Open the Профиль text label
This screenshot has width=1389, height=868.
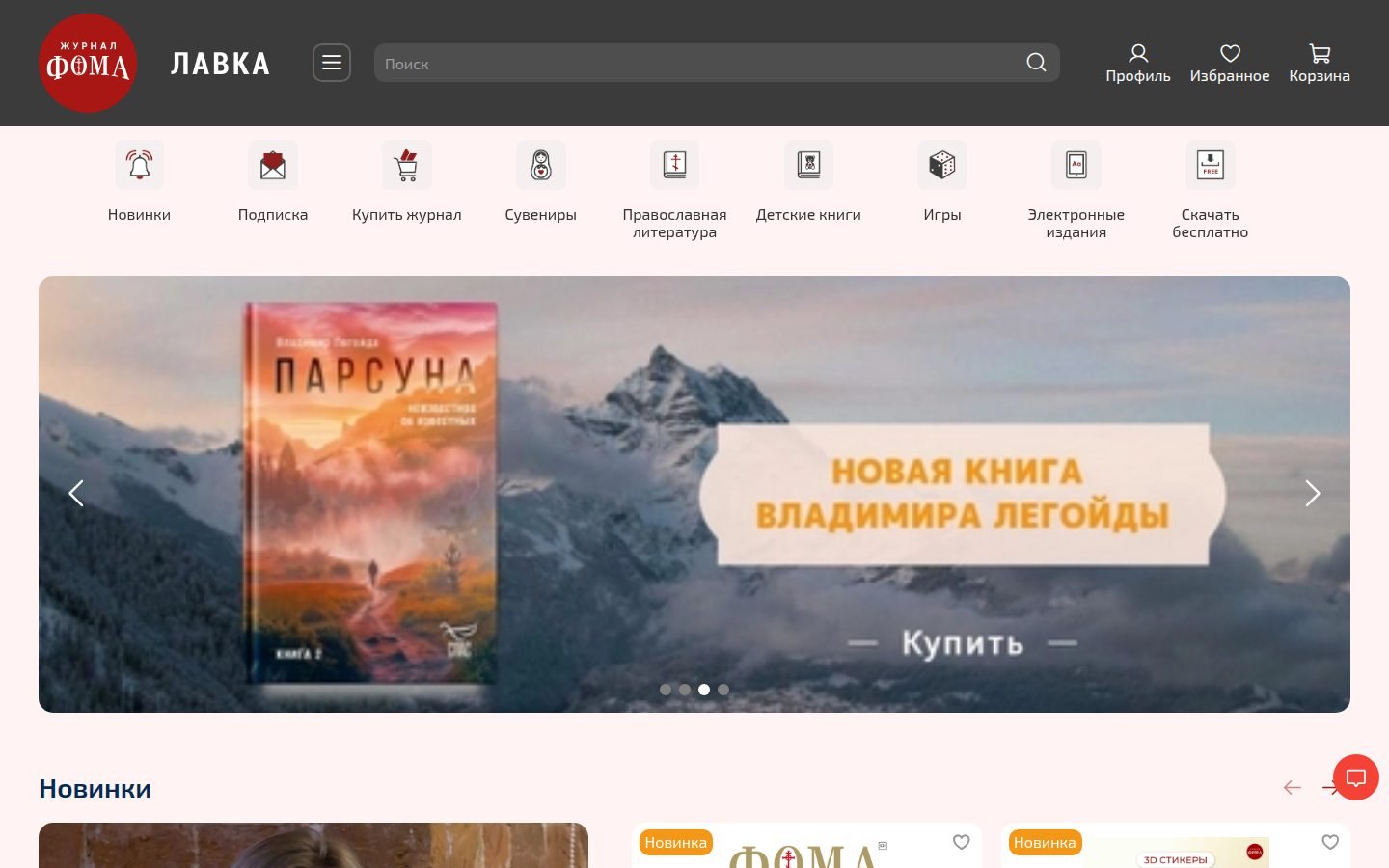1138,76
